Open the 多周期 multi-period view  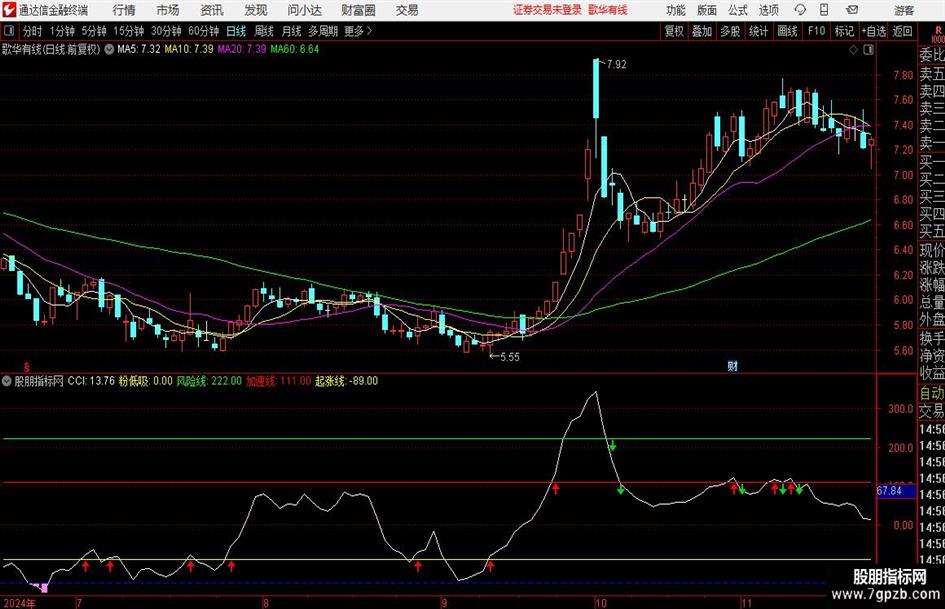323,31
